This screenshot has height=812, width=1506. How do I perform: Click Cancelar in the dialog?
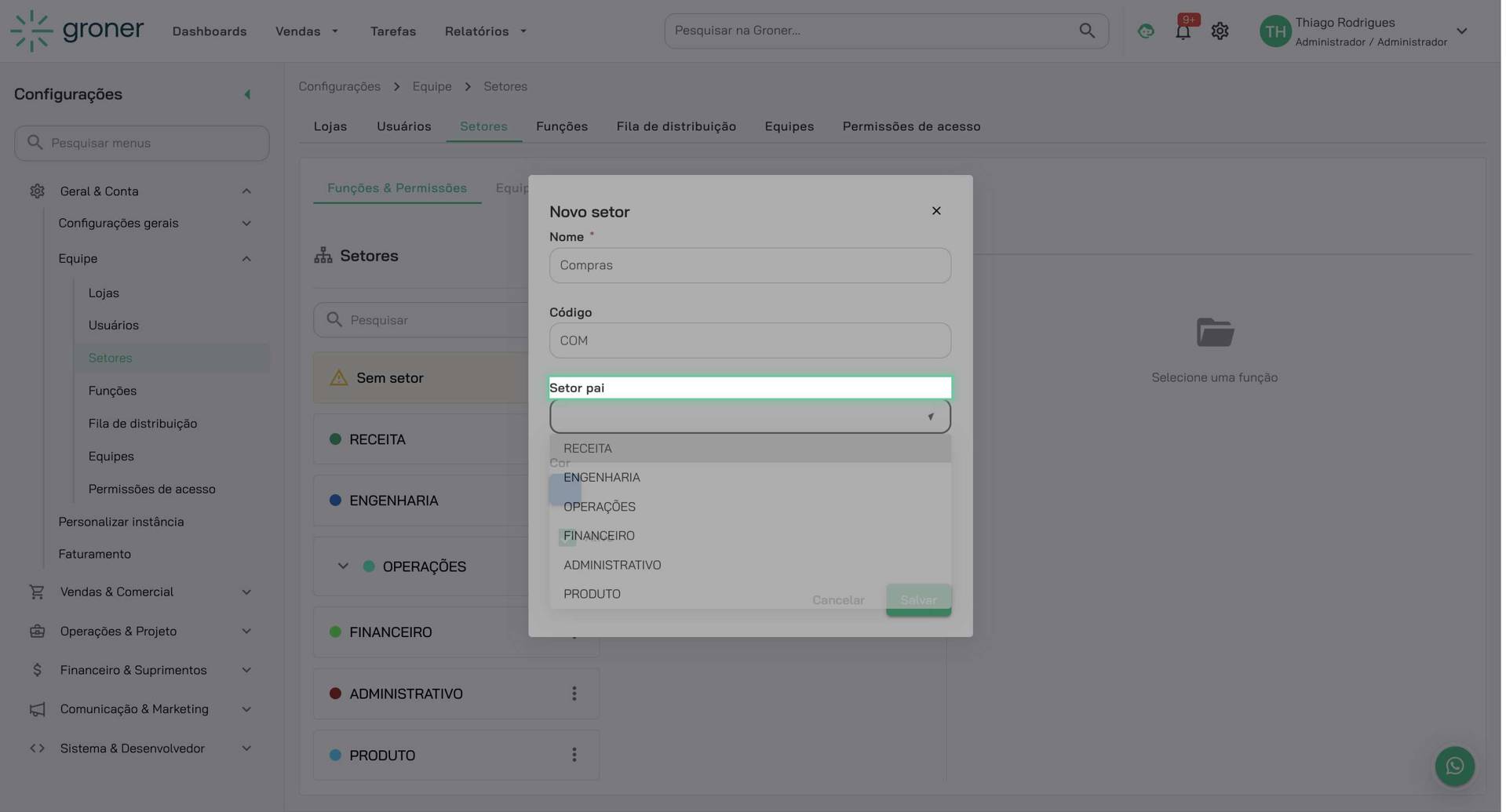(x=837, y=599)
